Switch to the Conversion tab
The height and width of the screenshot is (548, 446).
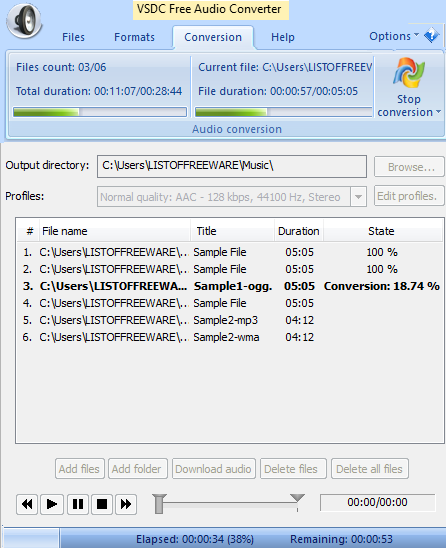(x=213, y=37)
